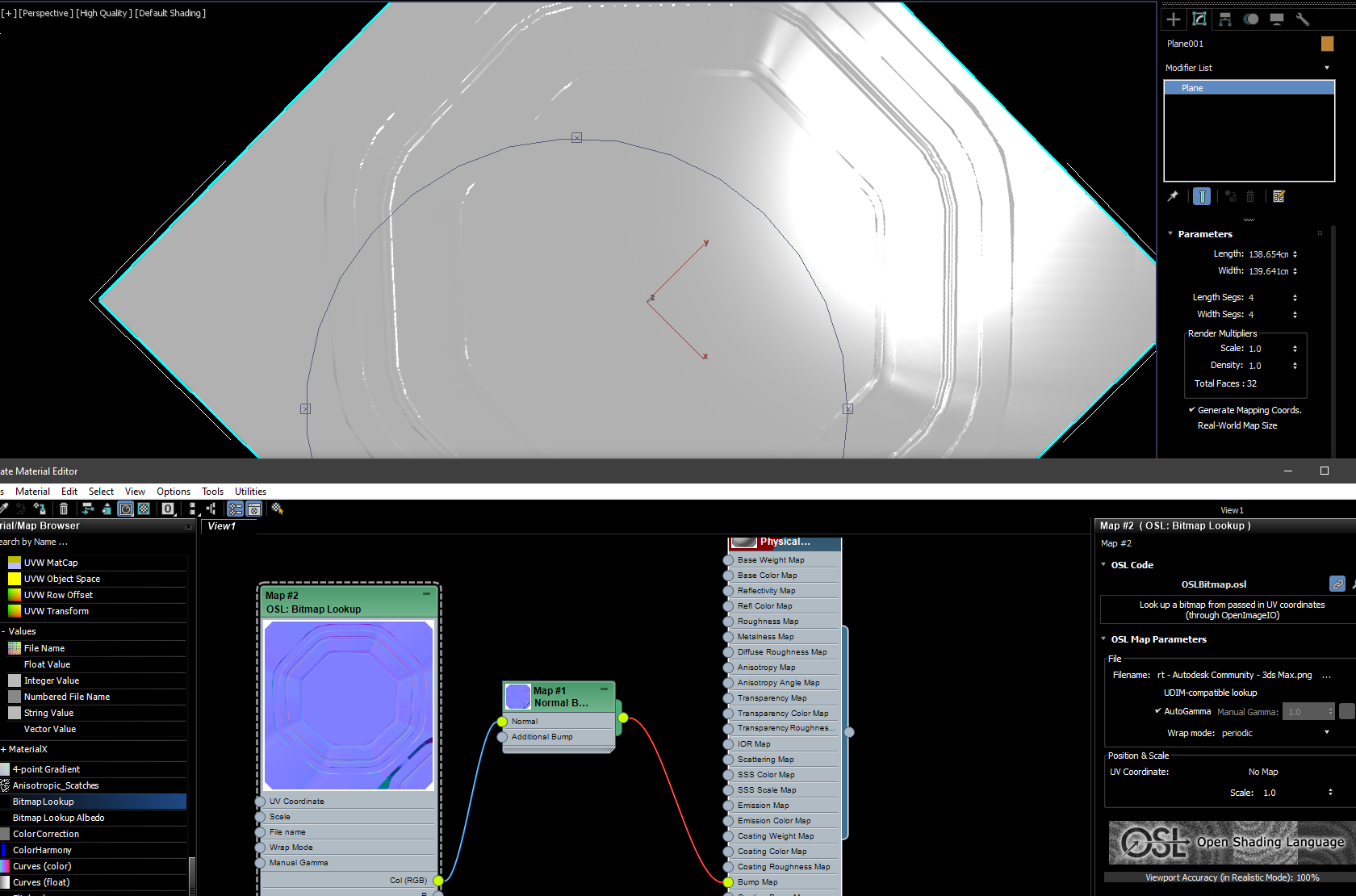The image size is (1356, 896).
Task: Delete selected material node using trash icon
Action: point(64,509)
